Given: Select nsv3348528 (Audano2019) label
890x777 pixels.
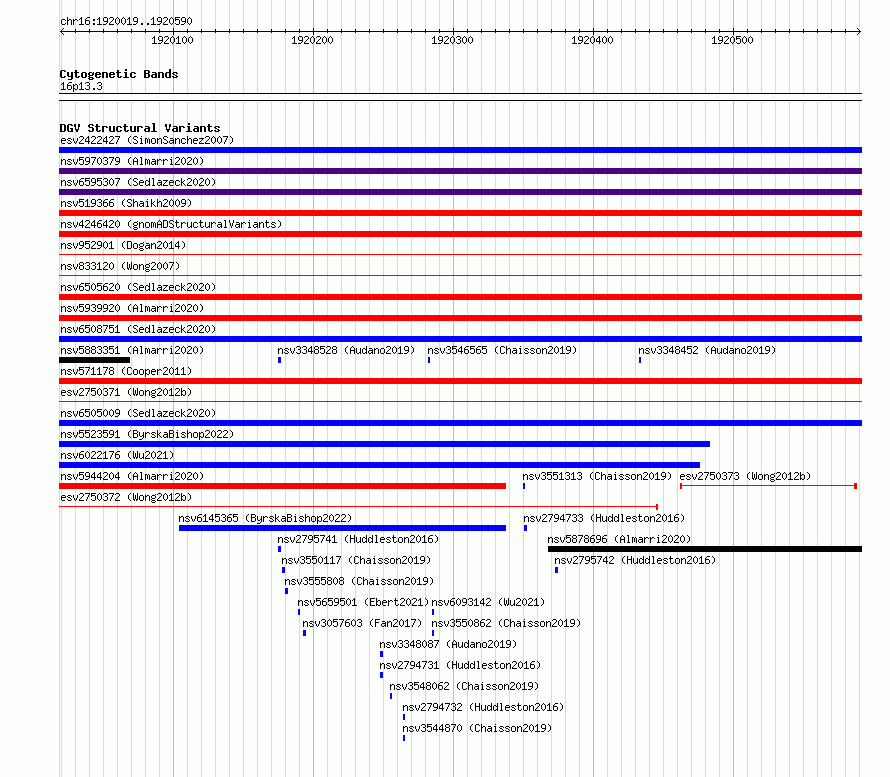Looking at the screenshot, I should point(346,350).
